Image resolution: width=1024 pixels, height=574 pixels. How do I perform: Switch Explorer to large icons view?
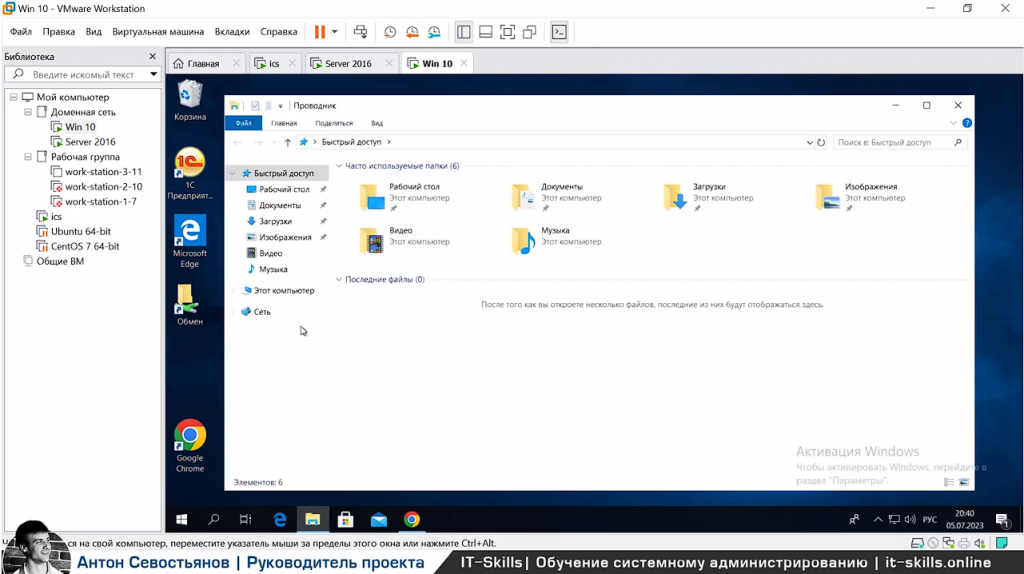964,482
